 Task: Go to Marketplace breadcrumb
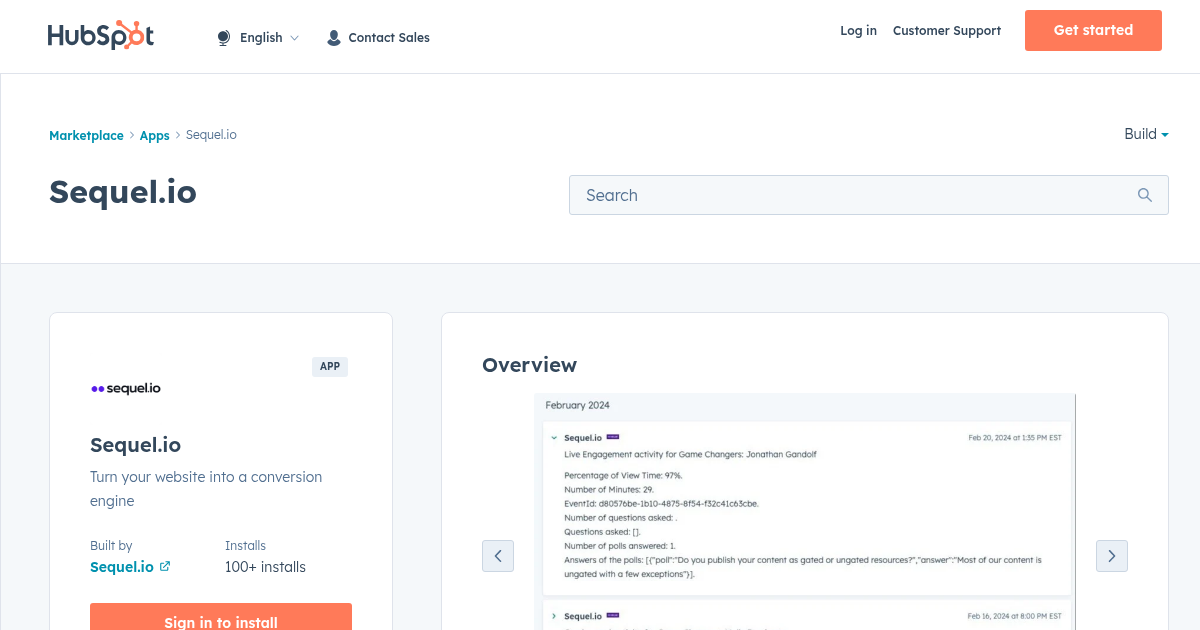(86, 135)
